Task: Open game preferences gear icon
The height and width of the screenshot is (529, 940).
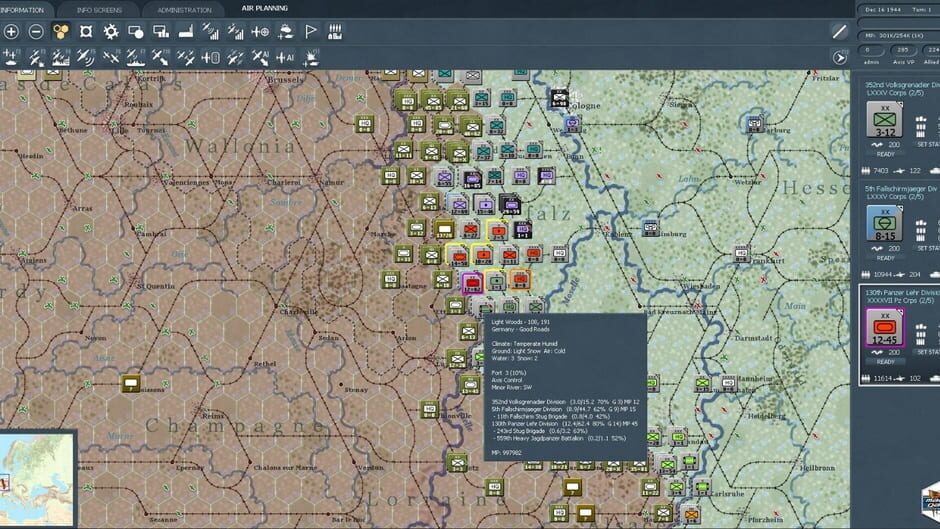Action: 111,32
